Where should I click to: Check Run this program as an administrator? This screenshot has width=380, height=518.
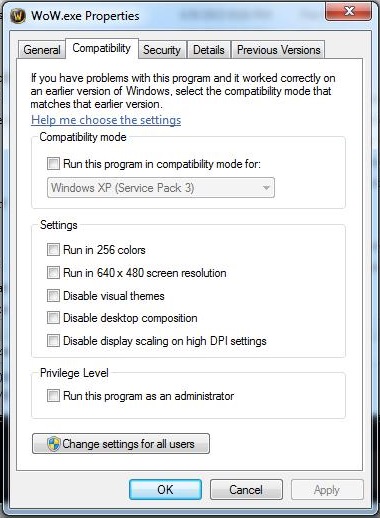pyautogui.click(x=53, y=396)
